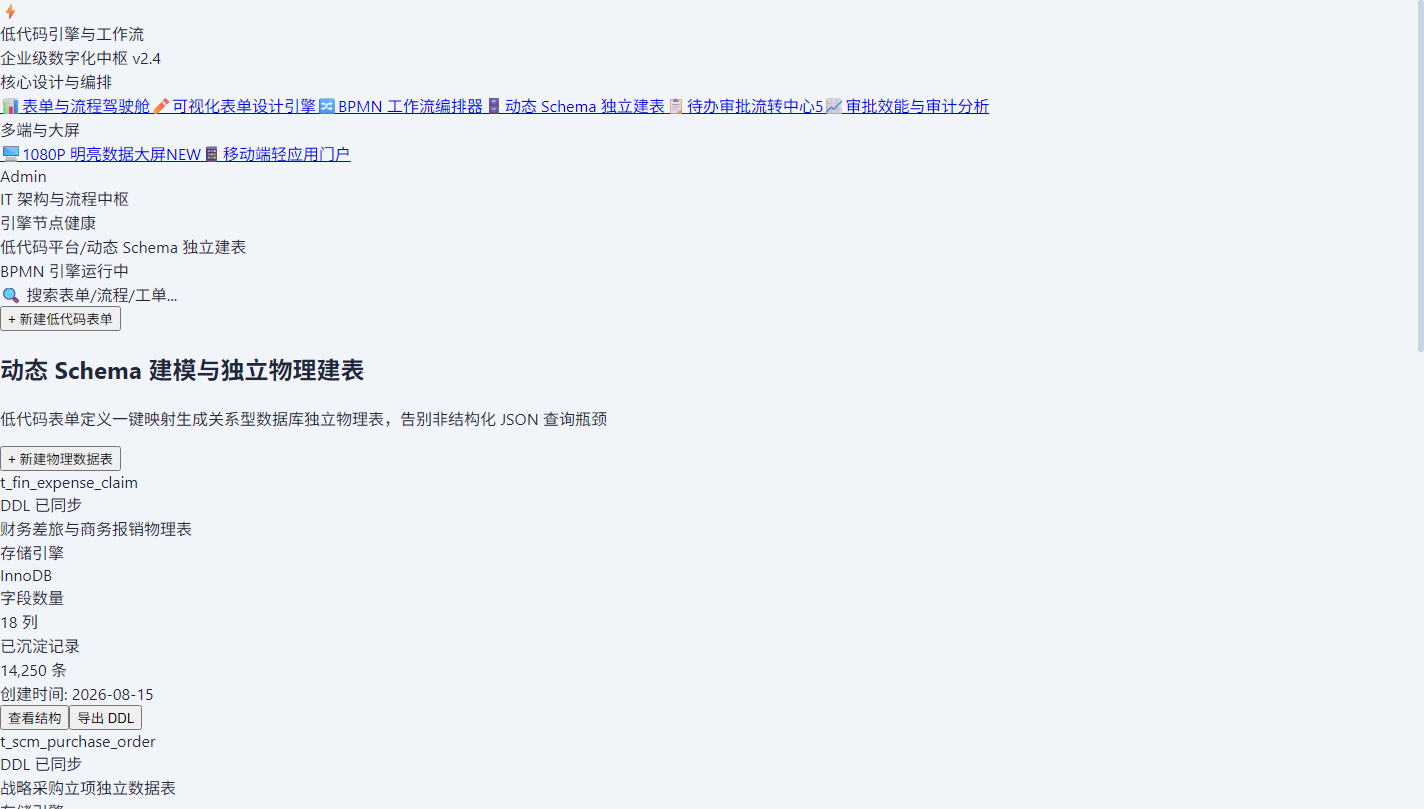
Task: Click the Admin user name
Action: pyautogui.click(x=23, y=177)
